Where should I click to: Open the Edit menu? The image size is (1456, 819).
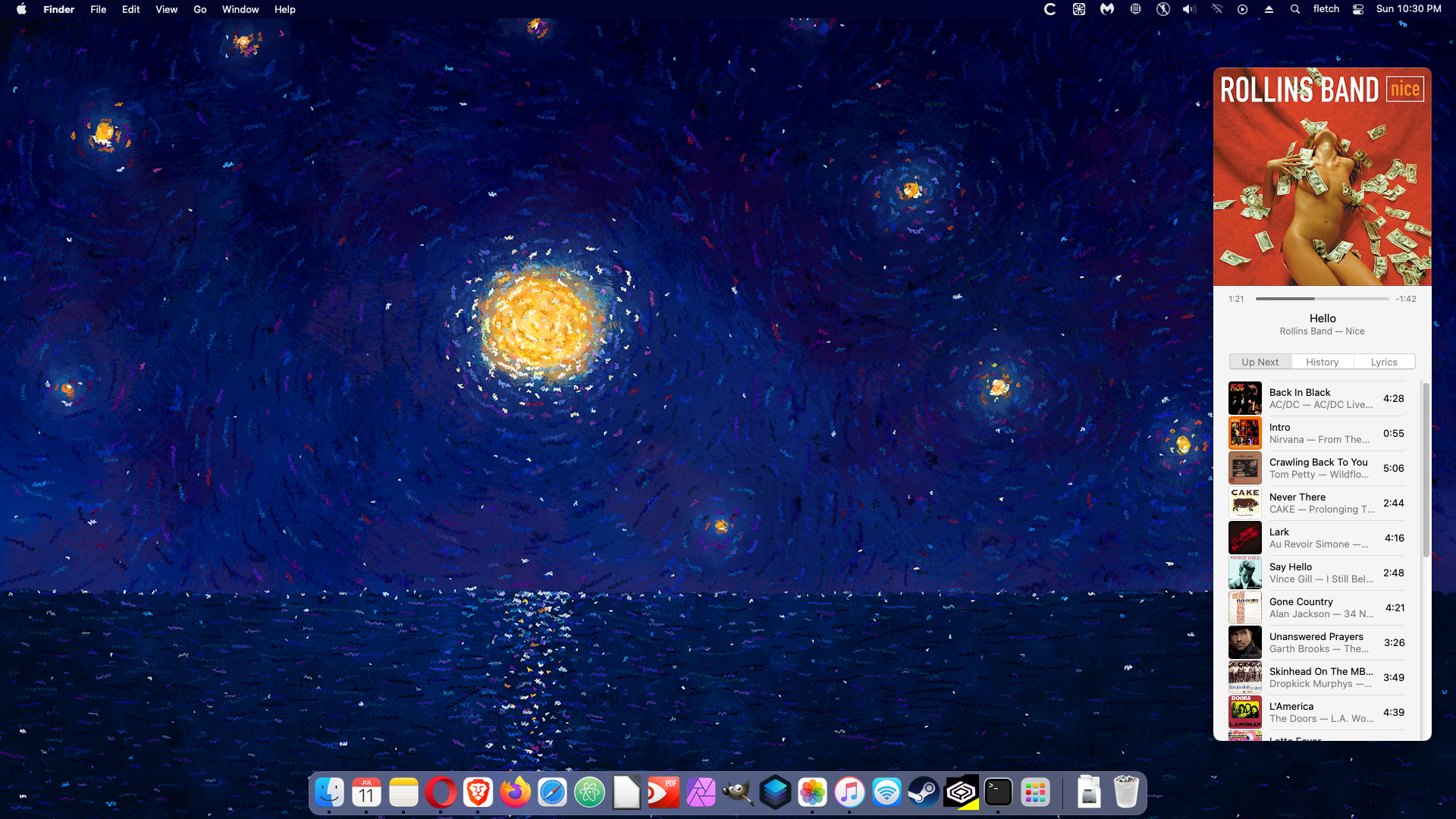[131, 9]
